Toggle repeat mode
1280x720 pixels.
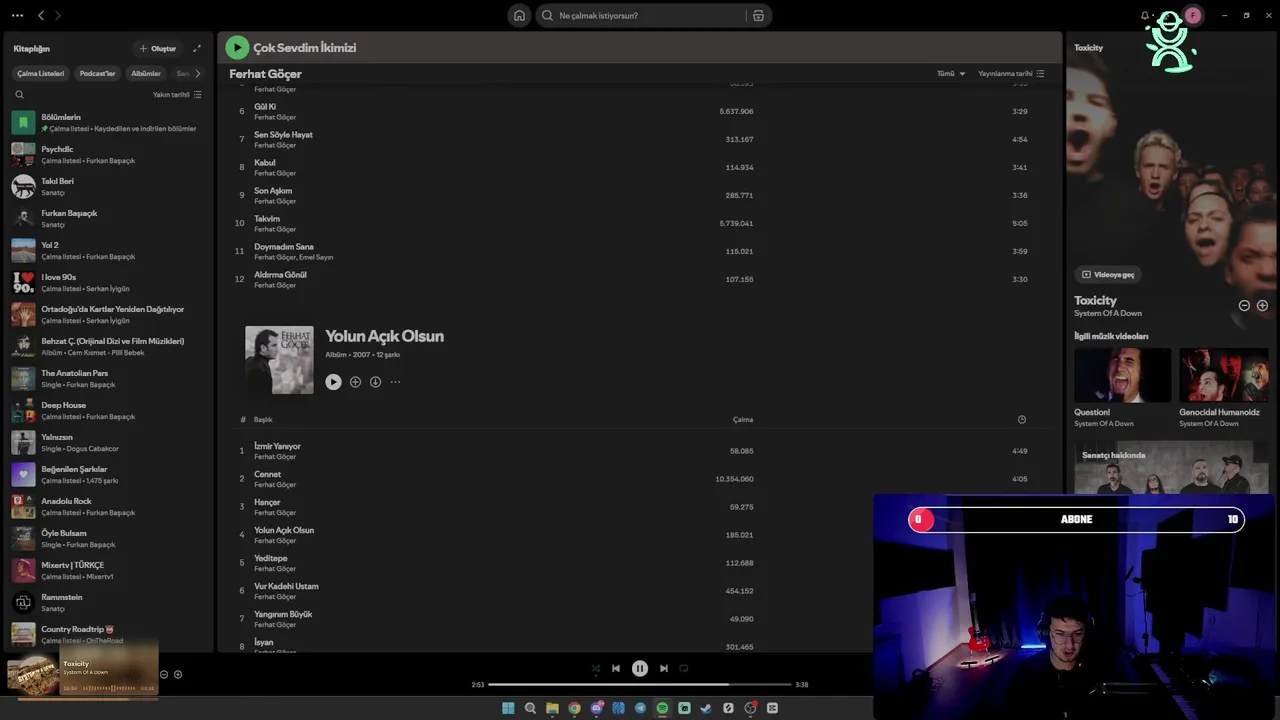point(684,668)
